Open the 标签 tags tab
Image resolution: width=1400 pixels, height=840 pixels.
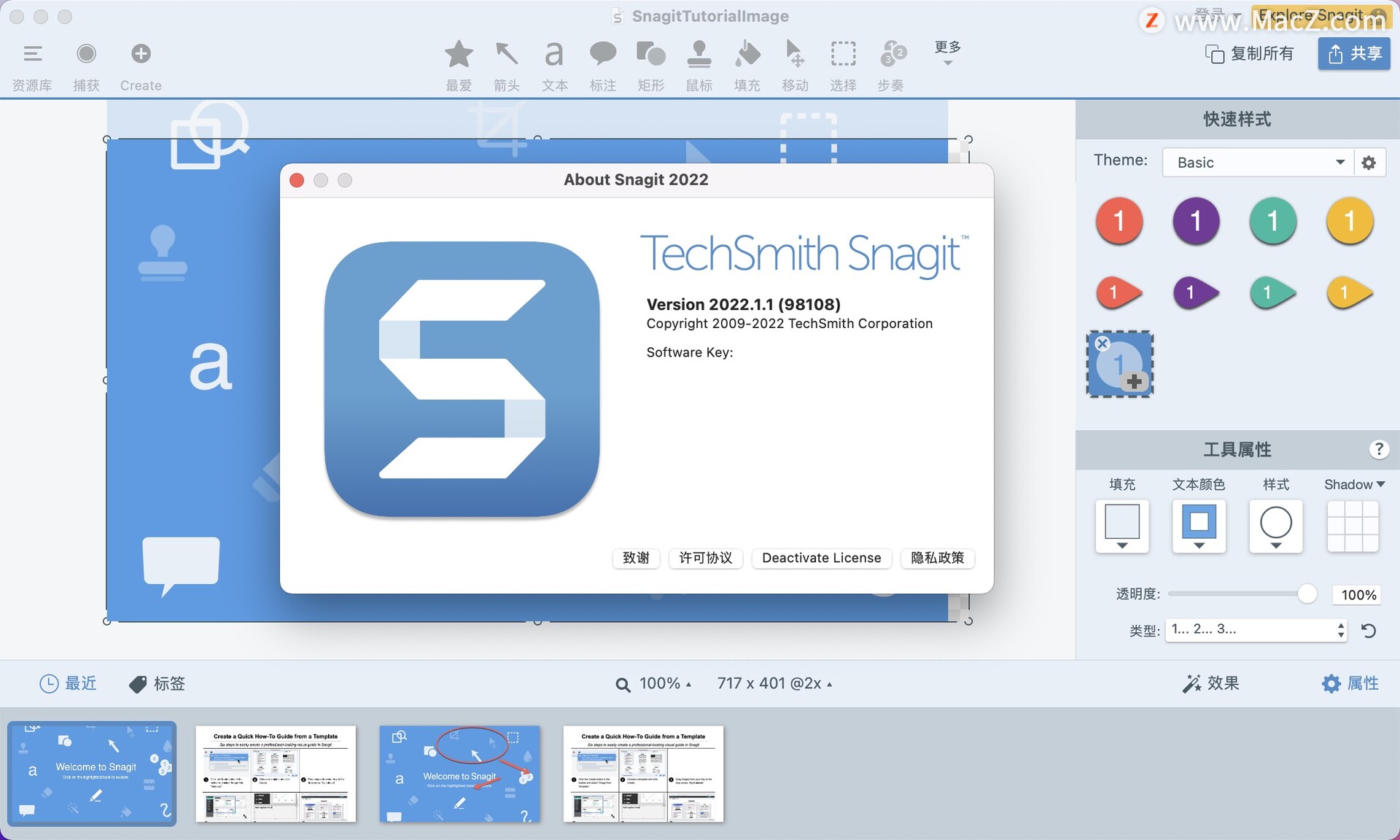(x=157, y=683)
